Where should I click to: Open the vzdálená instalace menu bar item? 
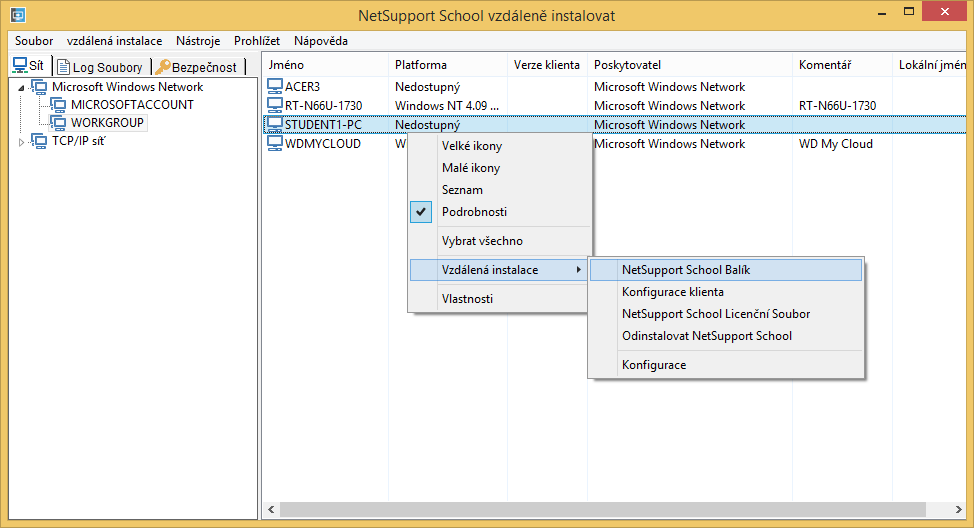pos(114,41)
